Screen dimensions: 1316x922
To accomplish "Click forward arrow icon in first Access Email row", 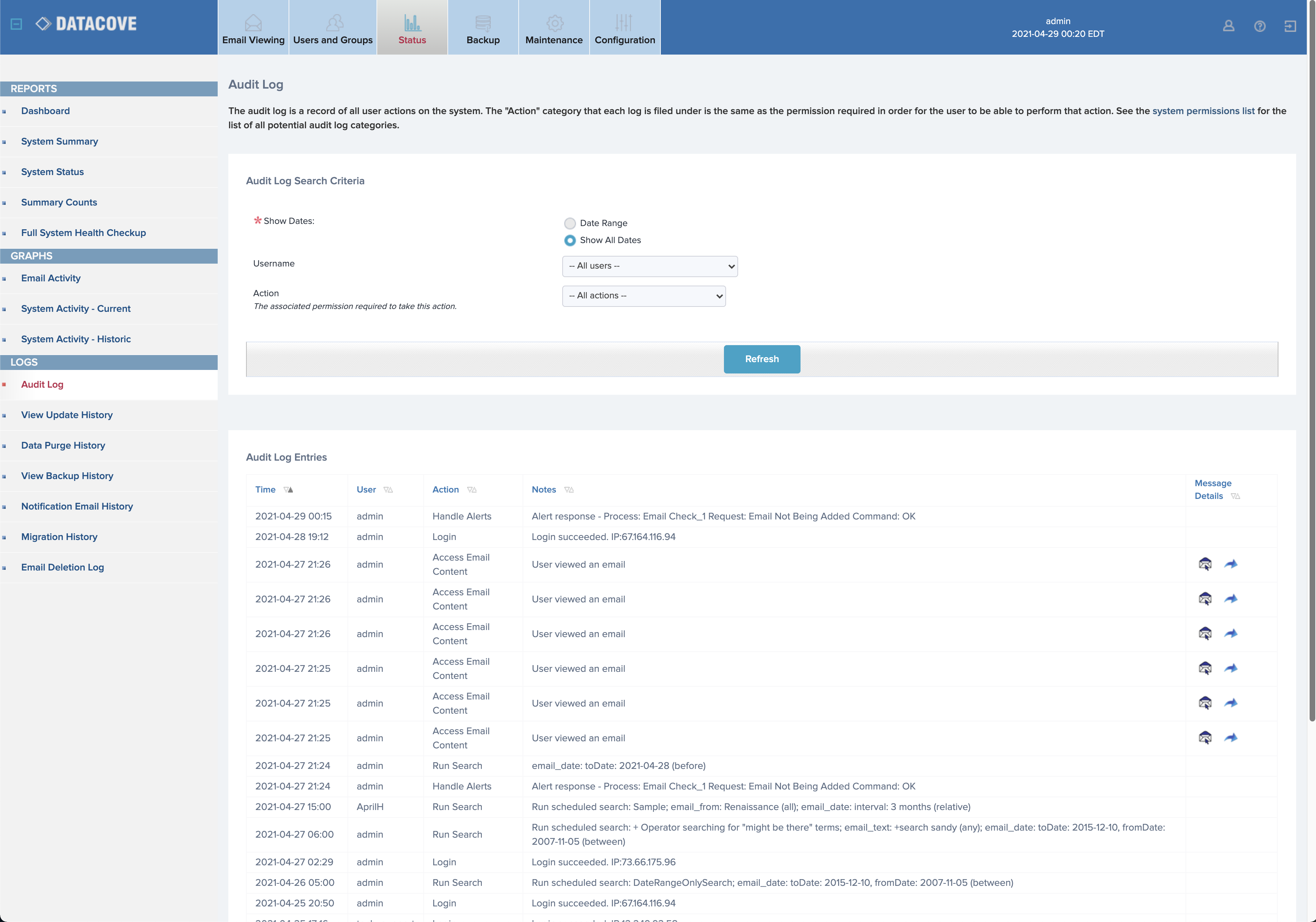I will point(1231,564).
